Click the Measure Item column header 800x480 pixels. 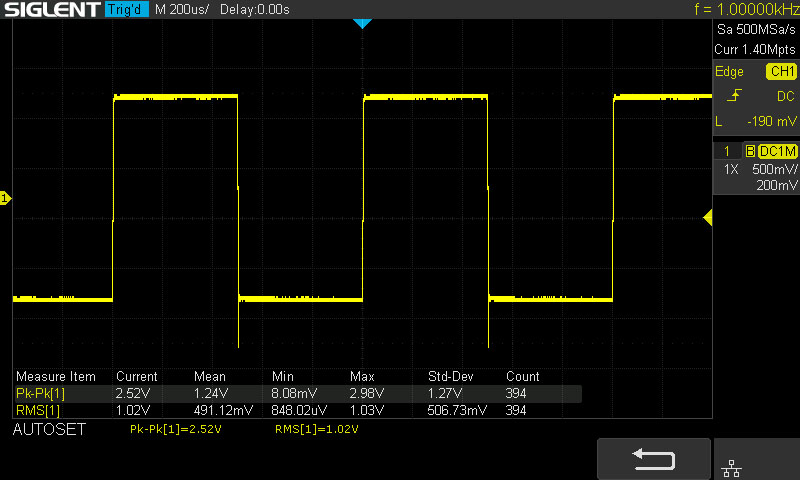coord(56,376)
